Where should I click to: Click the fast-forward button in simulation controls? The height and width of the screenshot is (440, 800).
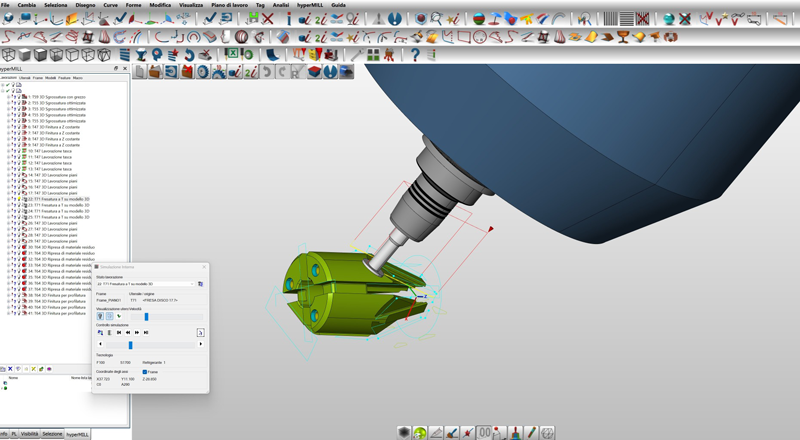click(x=137, y=332)
